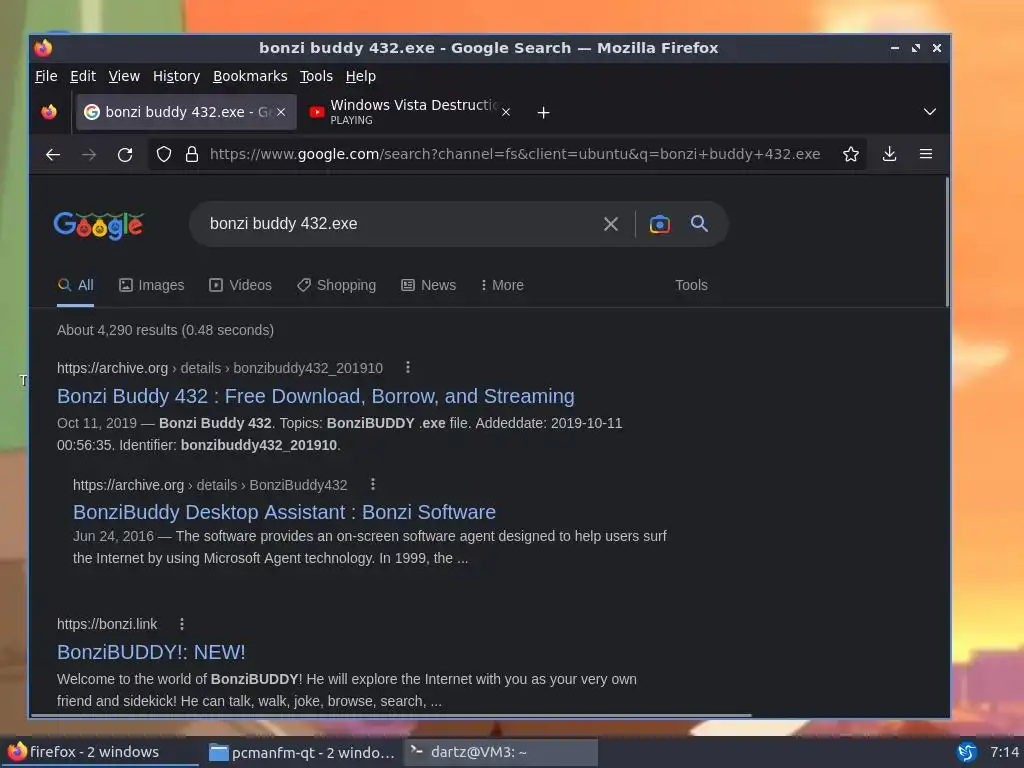The image size is (1024, 768).
Task: Click the YouTube icon on playing tab
Action: tap(317, 112)
